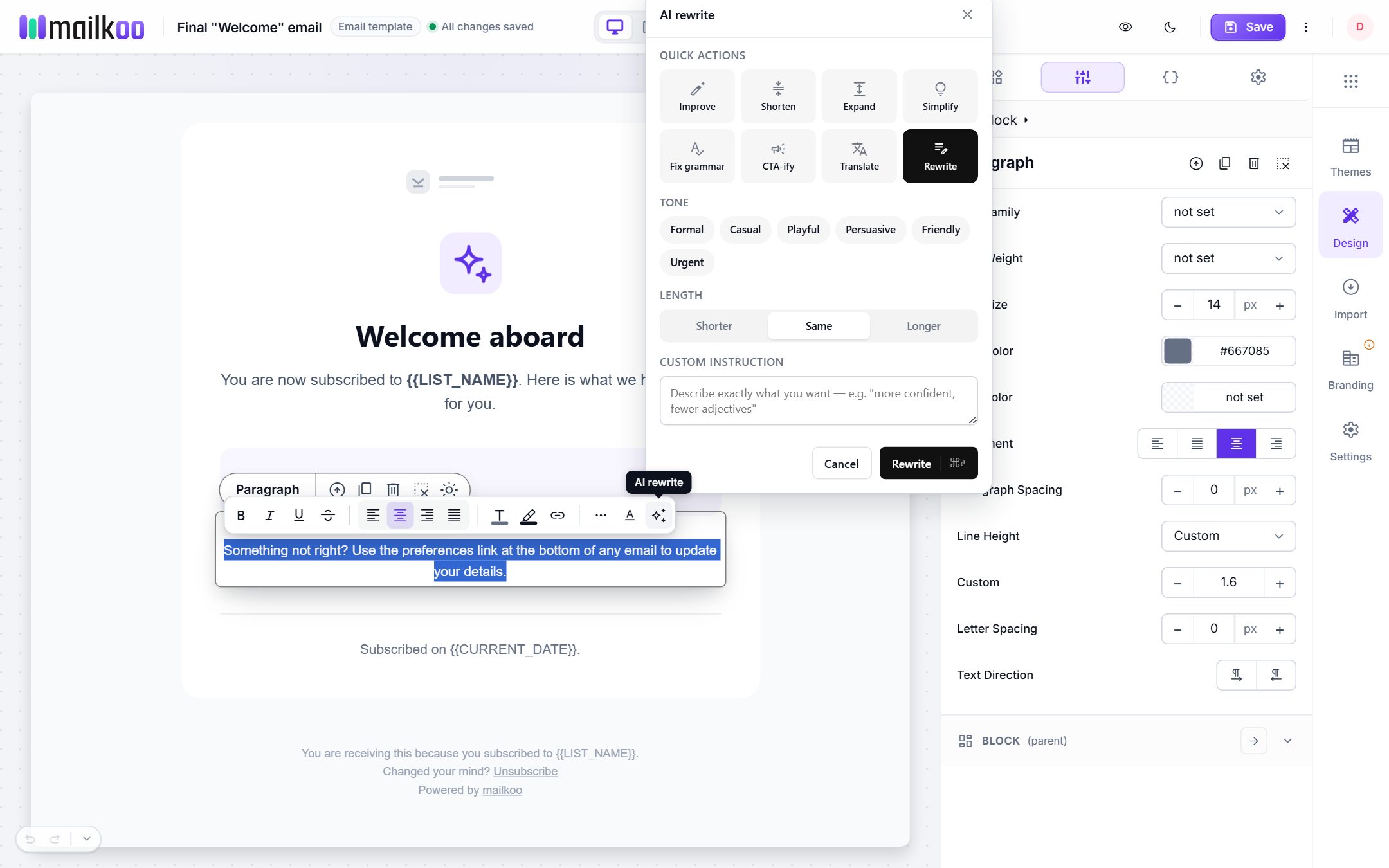
Task: Choose Shorter length option
Action: 714,326
